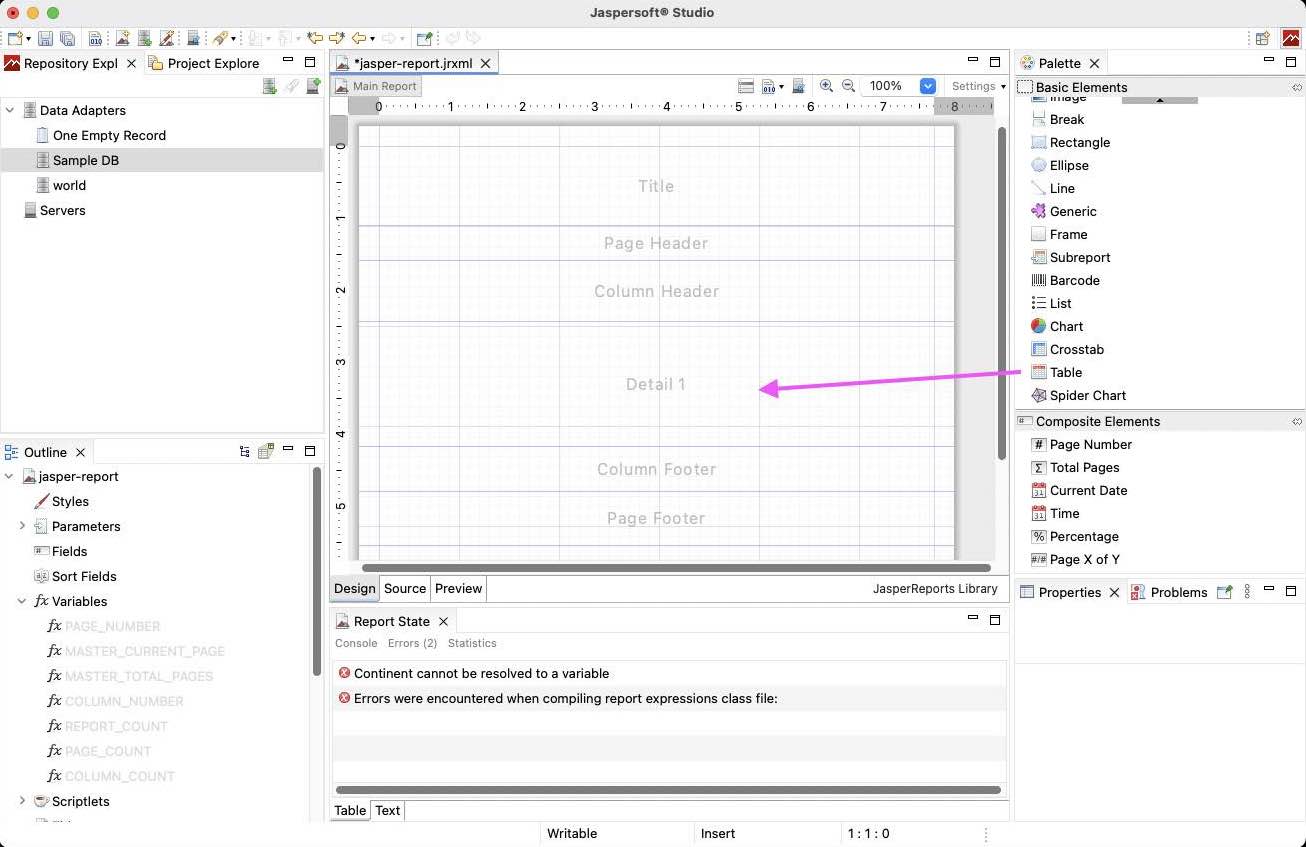This screenshot has height=847, width=1306.
Task: Select the Chart element in Palette
Action: pyautogui.click(x=1057, y=326)
